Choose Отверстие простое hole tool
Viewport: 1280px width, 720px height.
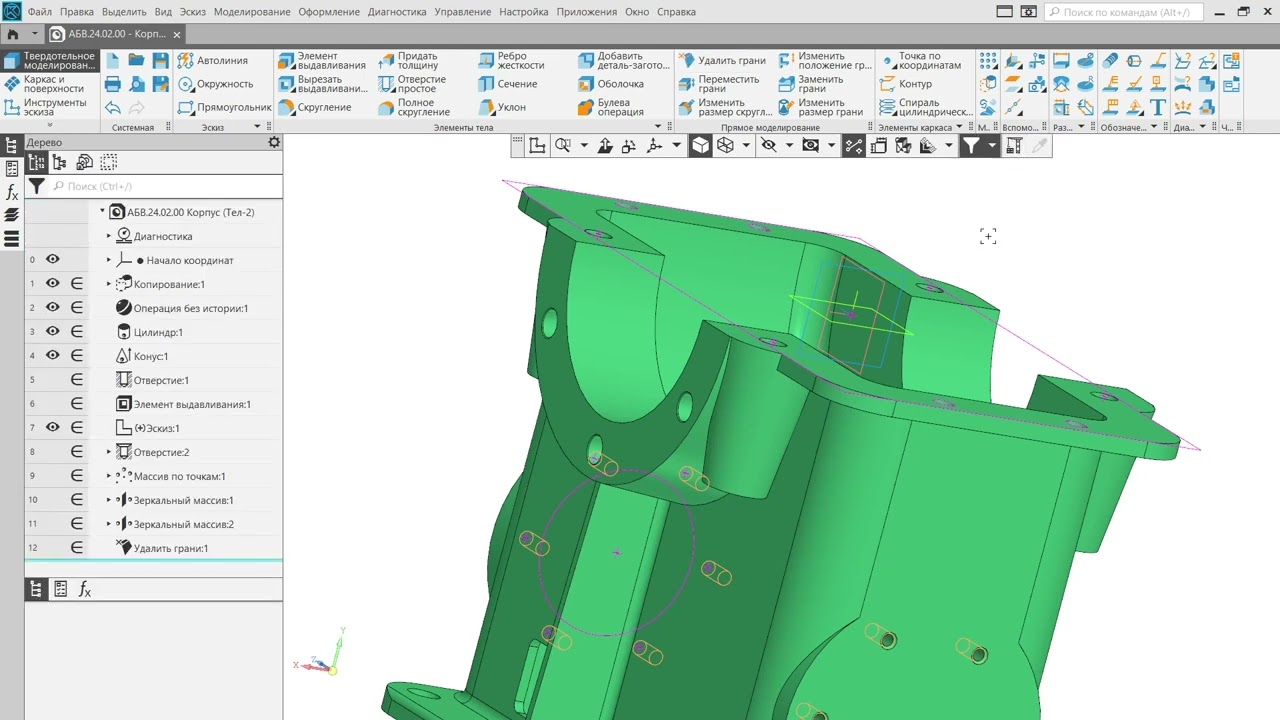click(412, 84)
